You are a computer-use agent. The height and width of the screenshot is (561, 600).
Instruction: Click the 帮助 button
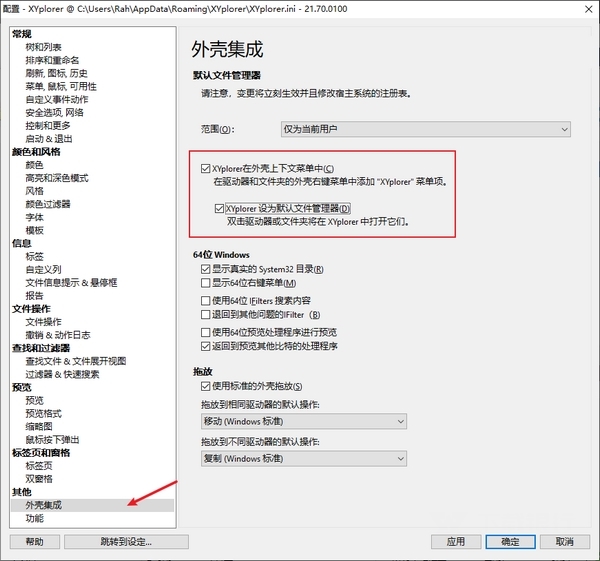[35, 541]
